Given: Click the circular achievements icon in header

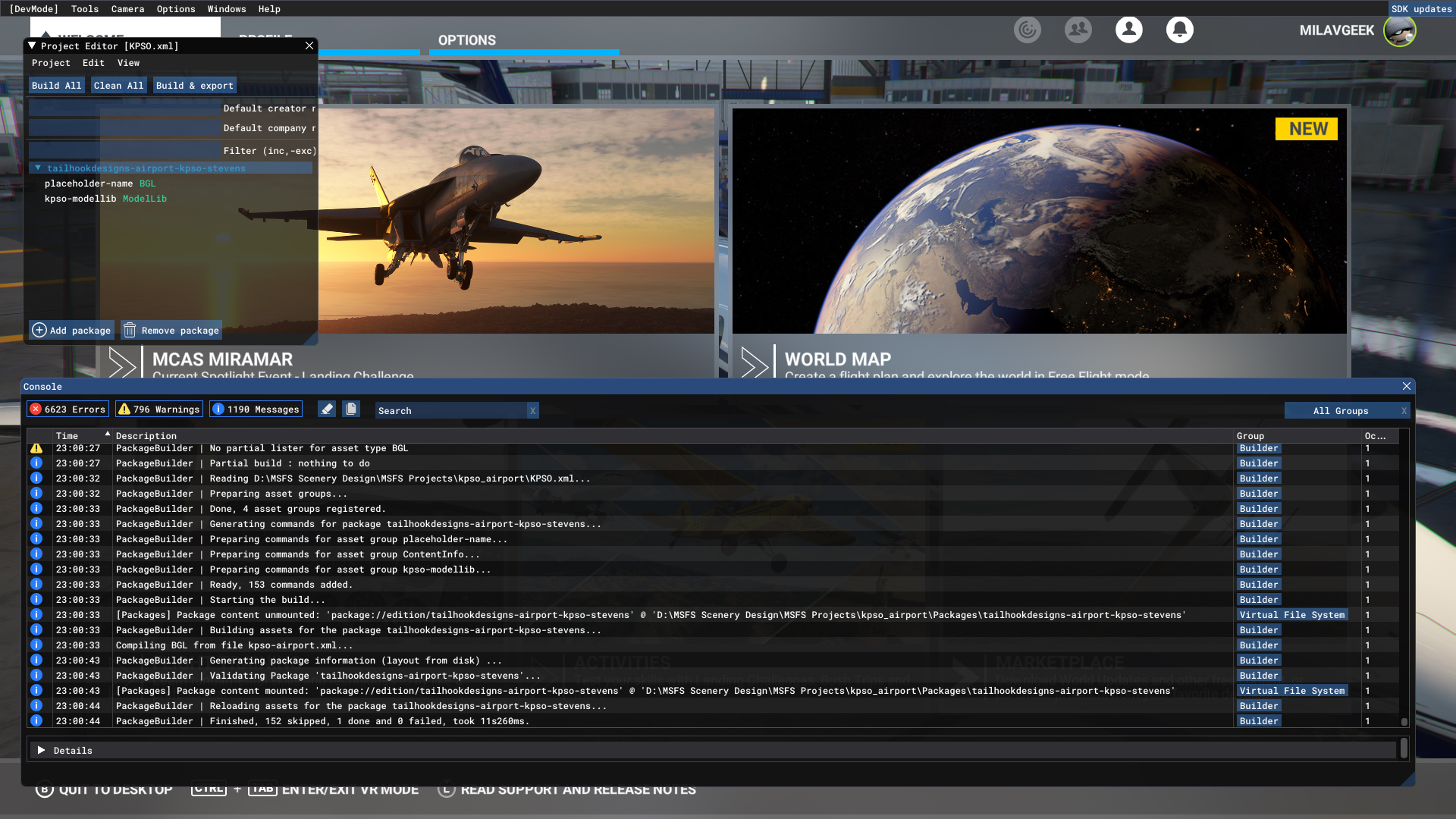Looking at the screenshot, I should coord(1028,30).
